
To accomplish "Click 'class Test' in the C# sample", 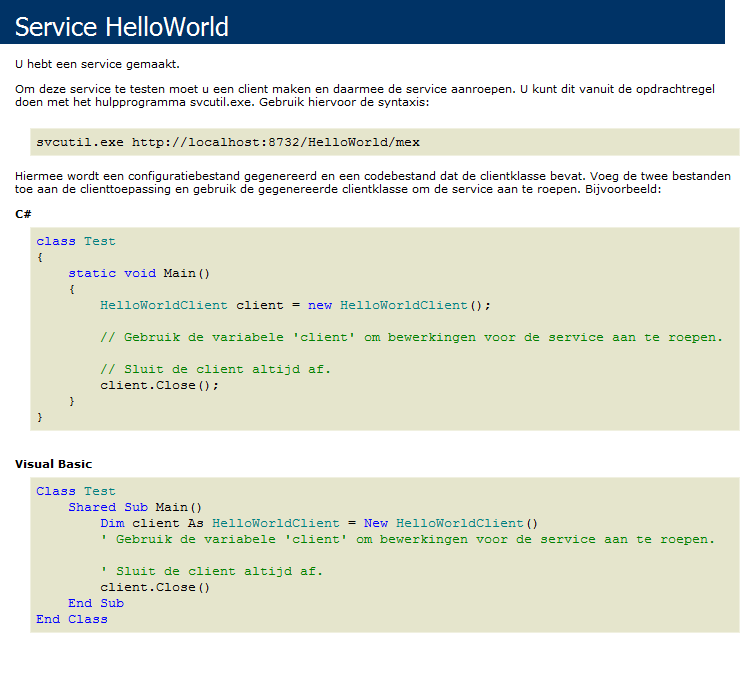I will click(x=76, y=241).
